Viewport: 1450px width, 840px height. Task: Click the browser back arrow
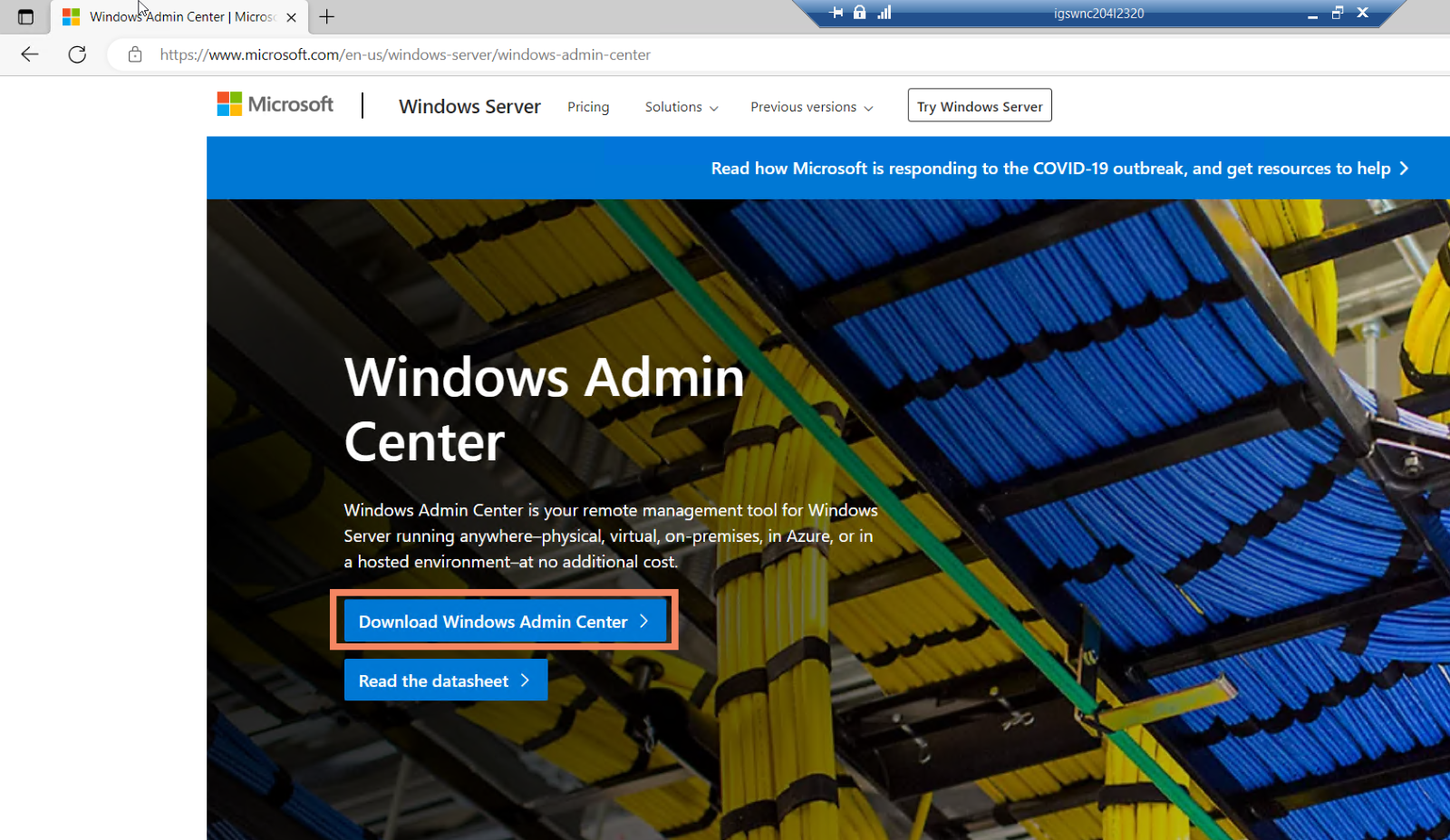(x=30, y=54)
